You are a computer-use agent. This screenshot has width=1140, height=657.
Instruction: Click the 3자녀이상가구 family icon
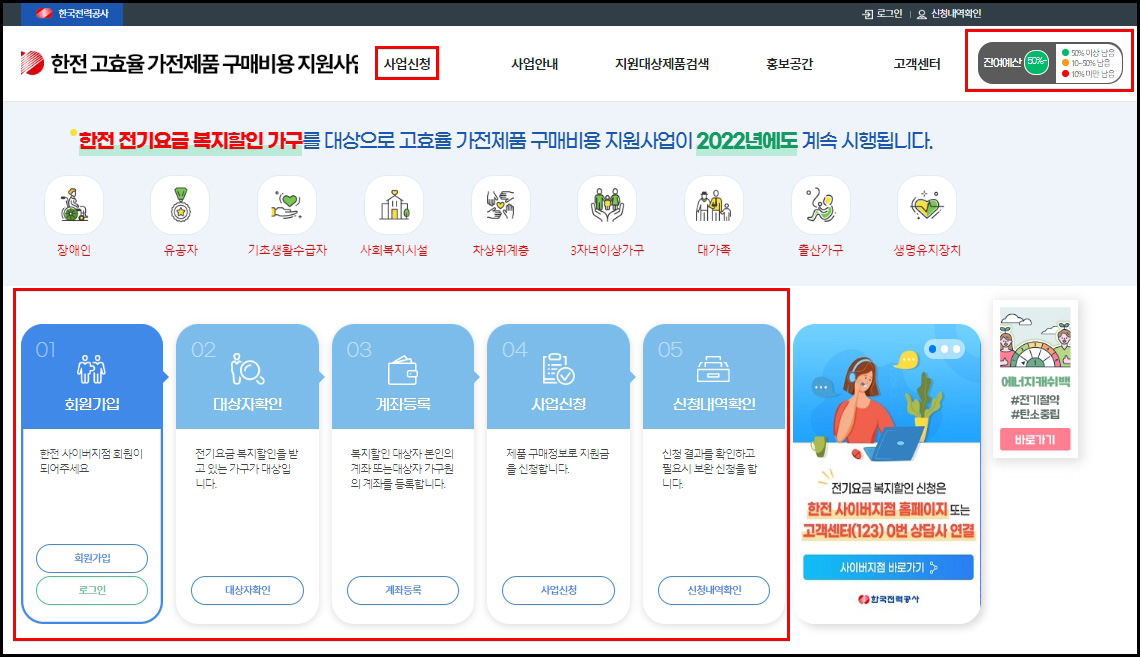point(607,205)
